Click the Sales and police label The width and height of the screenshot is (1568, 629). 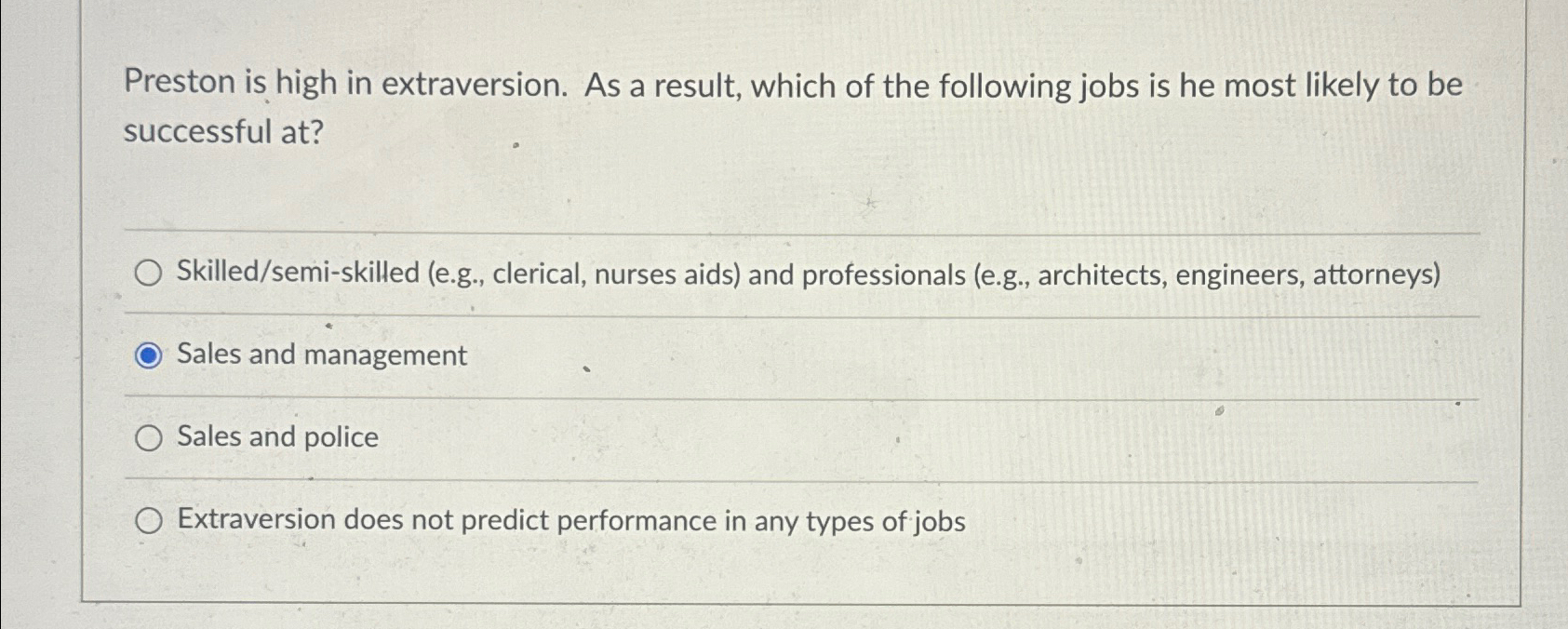pos(276,437)
